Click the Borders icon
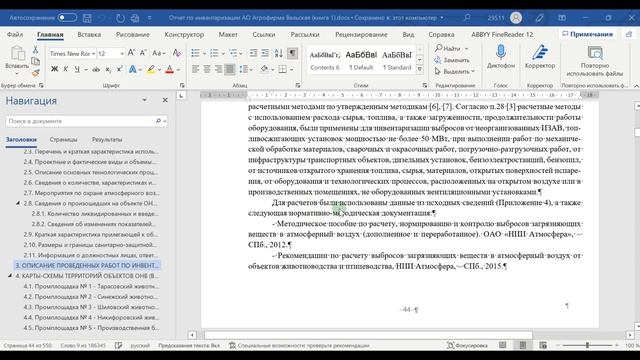 pyautogui.click(x=282, y=69)
